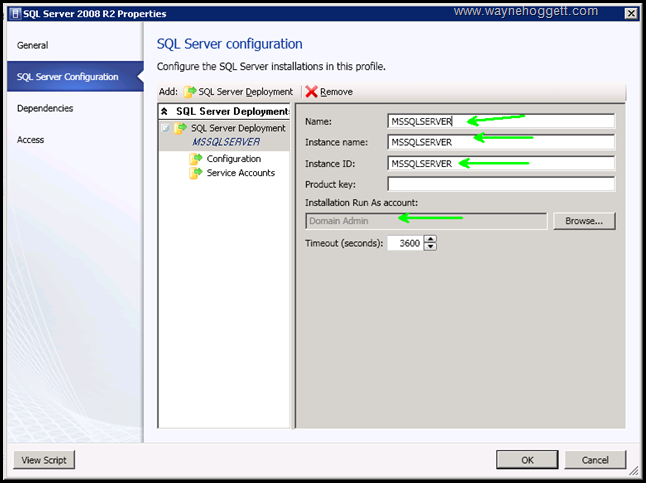The width and height of the screenshot is (646, 483).
Task: Go to the Access tab
Action: click(x=31, y=140)
